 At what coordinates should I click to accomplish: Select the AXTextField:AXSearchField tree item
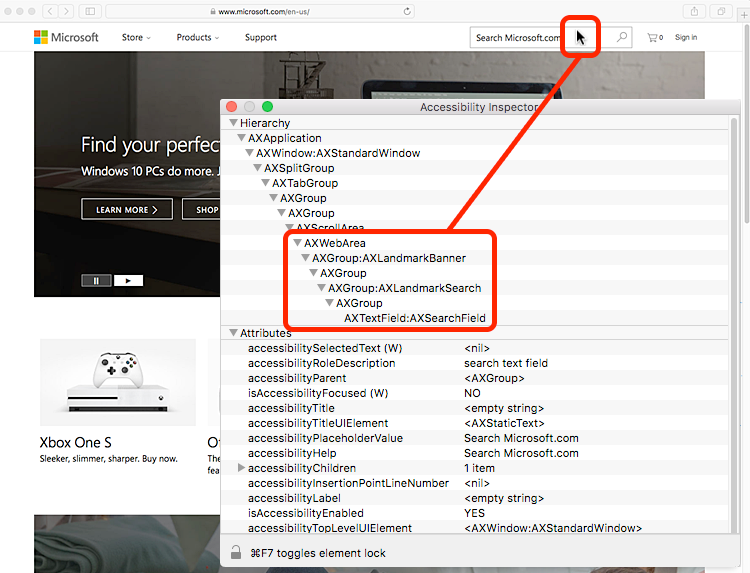[415, 318]
